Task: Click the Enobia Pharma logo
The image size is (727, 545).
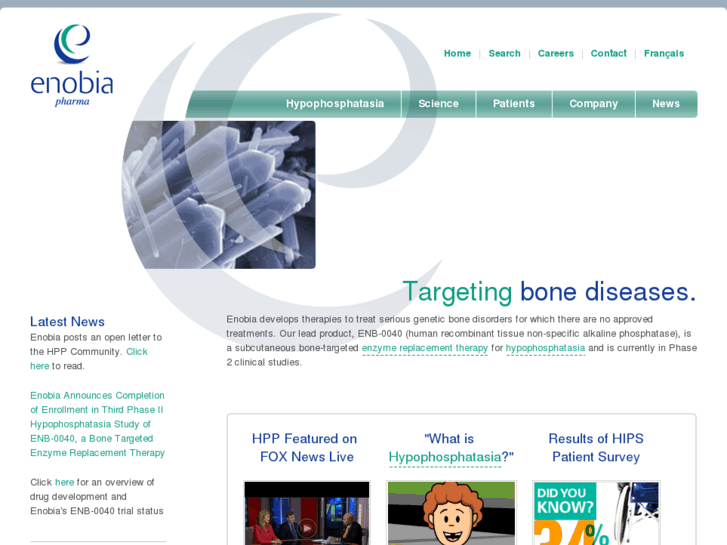Action: coord(72,65)
